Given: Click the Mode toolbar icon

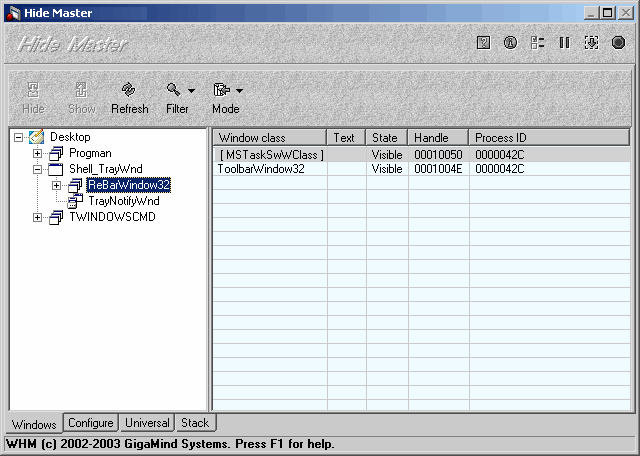Looking at the screenshot, I should click(222, 89).
